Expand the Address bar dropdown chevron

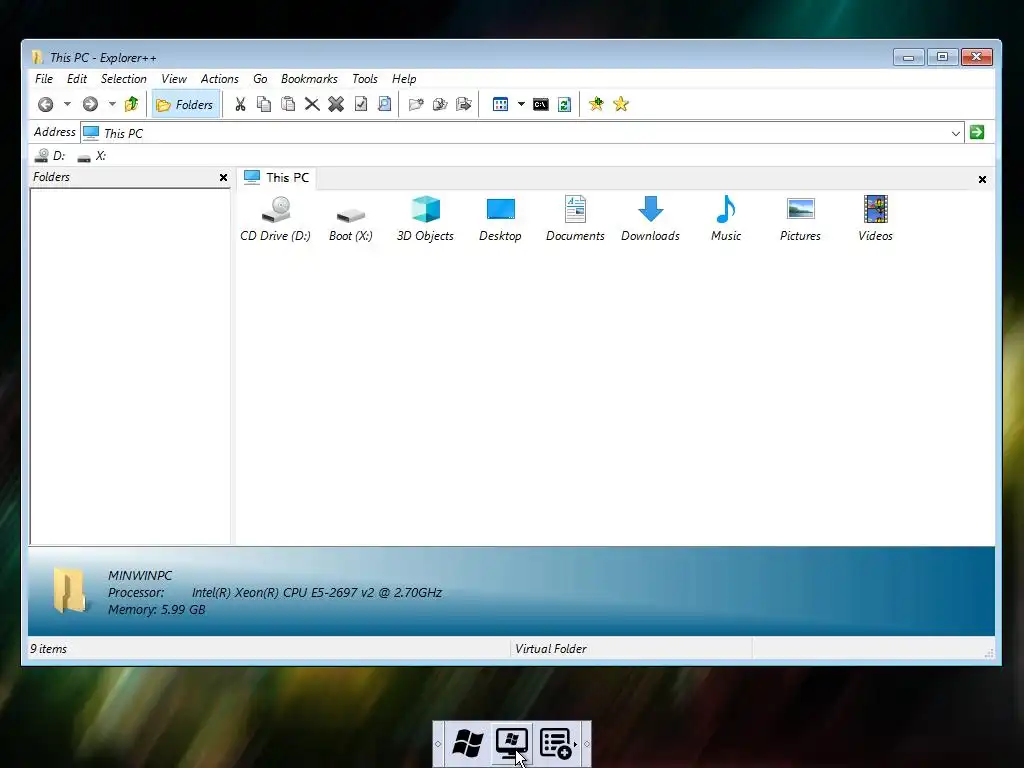955,133
